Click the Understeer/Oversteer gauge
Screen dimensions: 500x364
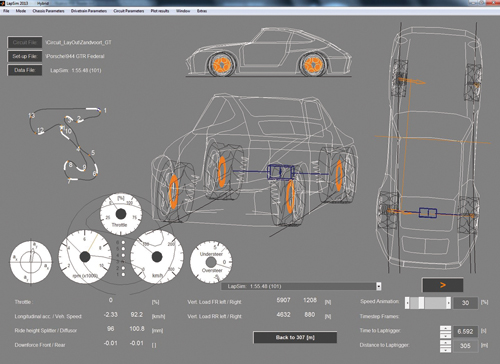tap(211, 262)
